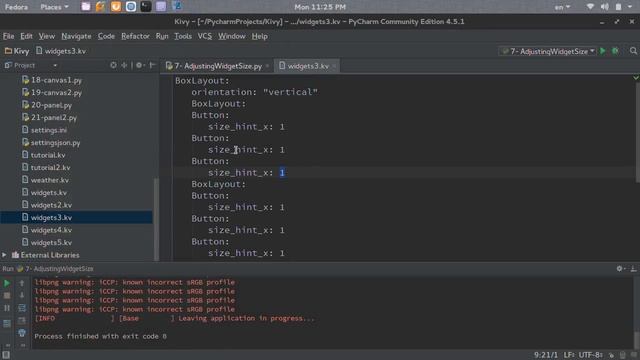Click the Project tree vertical scrollbar
Viewport: 640px width, 360px height.
point(156,218)
